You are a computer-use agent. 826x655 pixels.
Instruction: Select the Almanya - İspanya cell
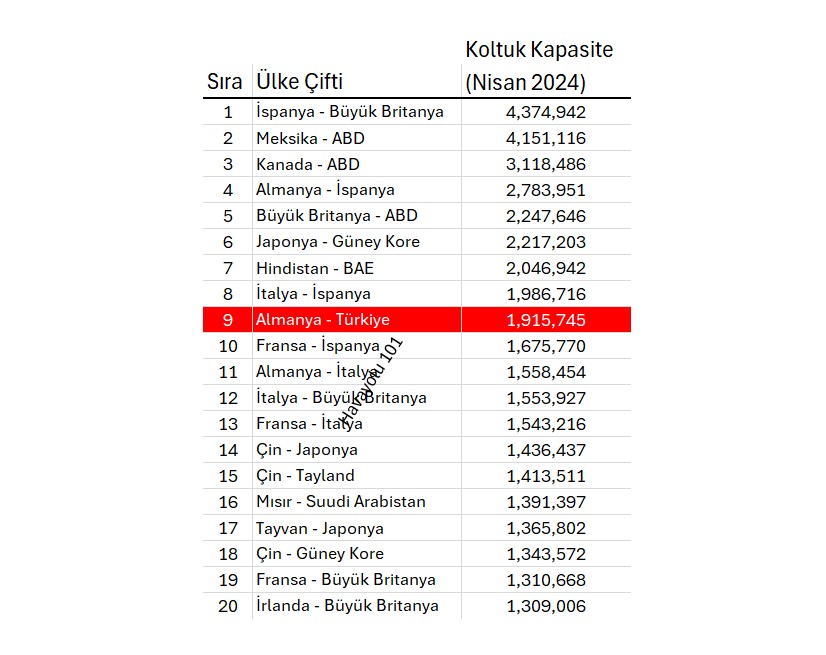(x=357, y=190)
